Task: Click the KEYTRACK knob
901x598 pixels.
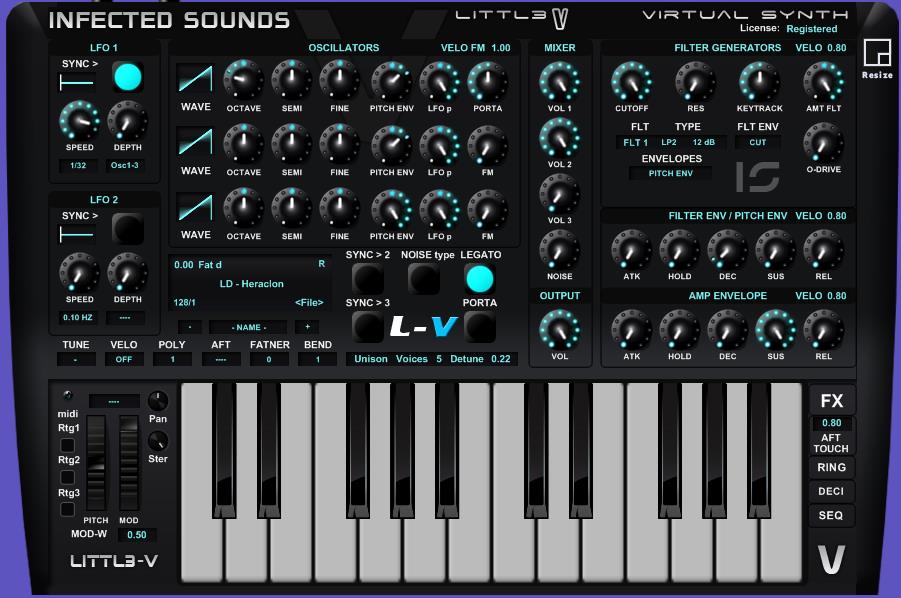Action: click(759, 82)
